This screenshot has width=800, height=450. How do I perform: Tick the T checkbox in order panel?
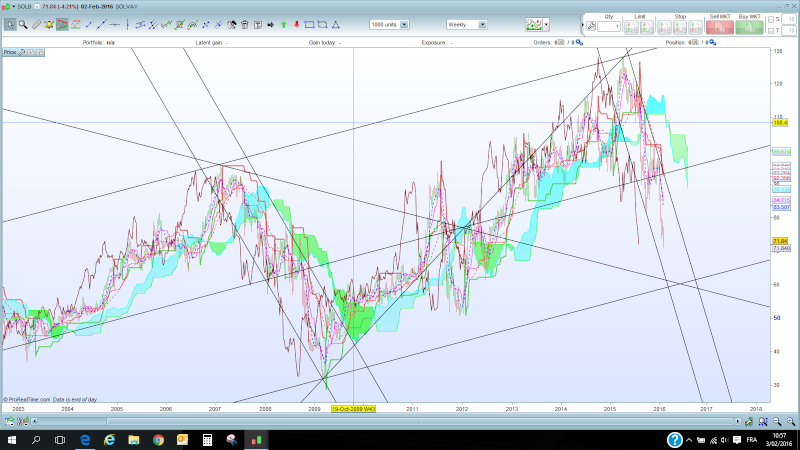click(x=771, y=31)
